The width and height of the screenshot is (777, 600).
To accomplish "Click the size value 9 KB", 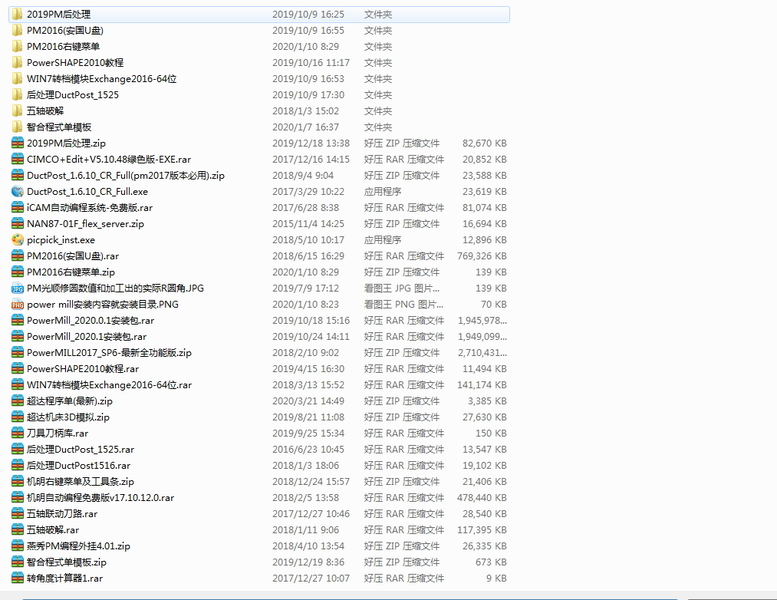I will point(497,578).
